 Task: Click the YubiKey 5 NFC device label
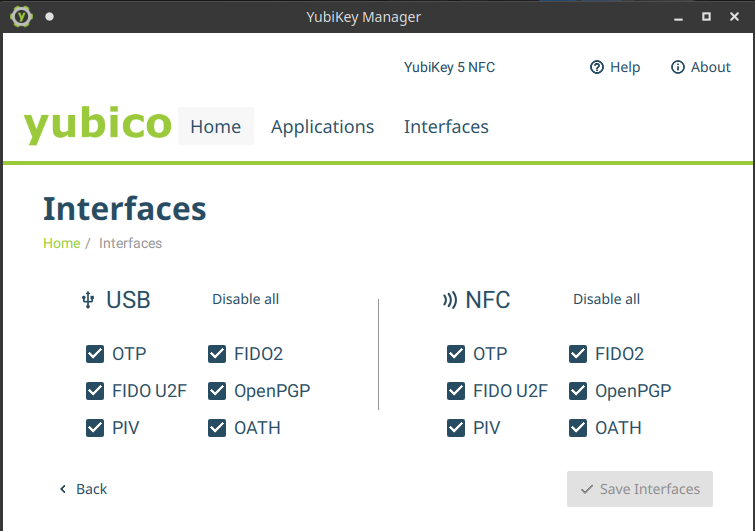pos(449,67)
